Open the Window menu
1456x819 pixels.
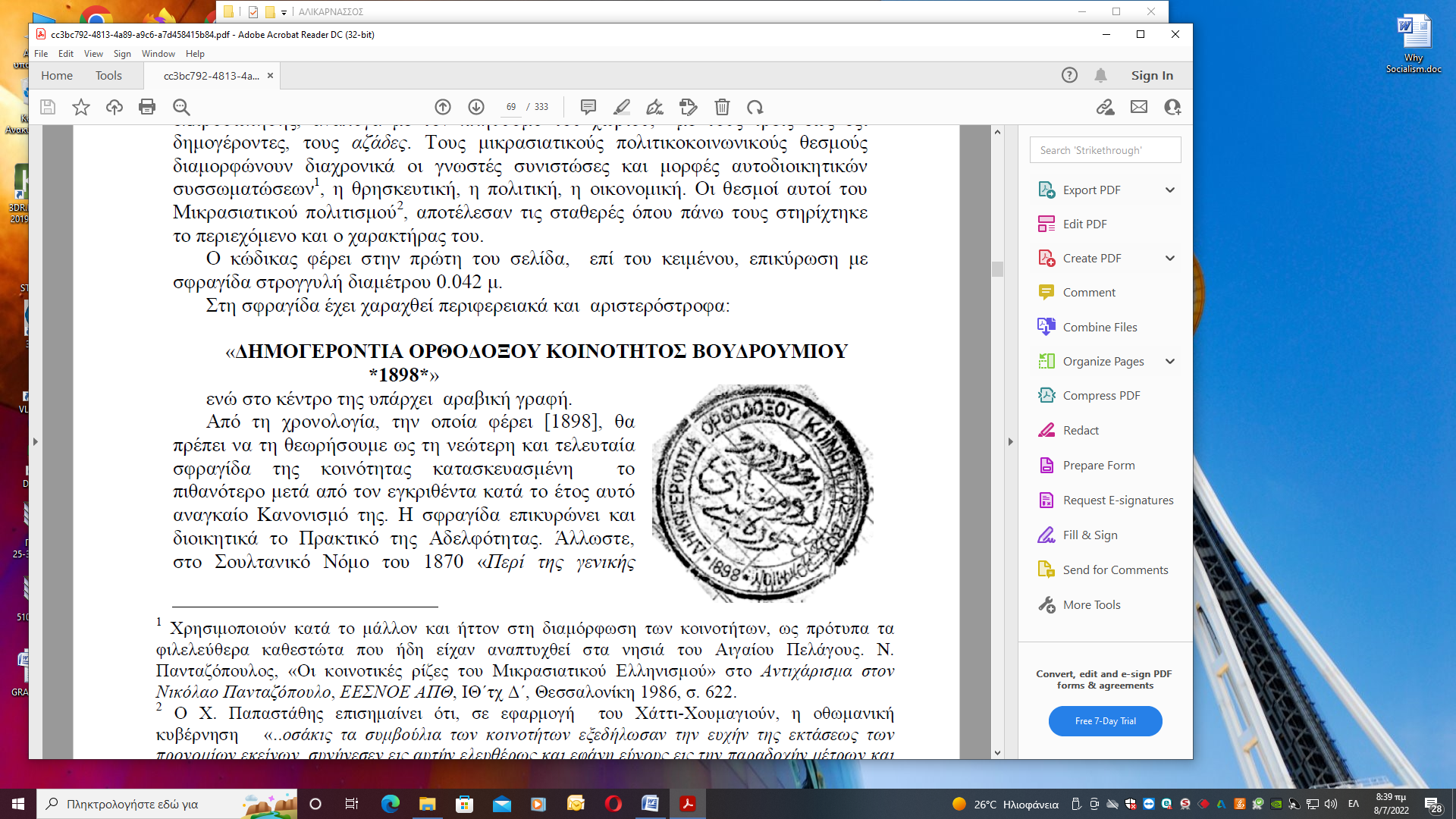coord(158,54)
